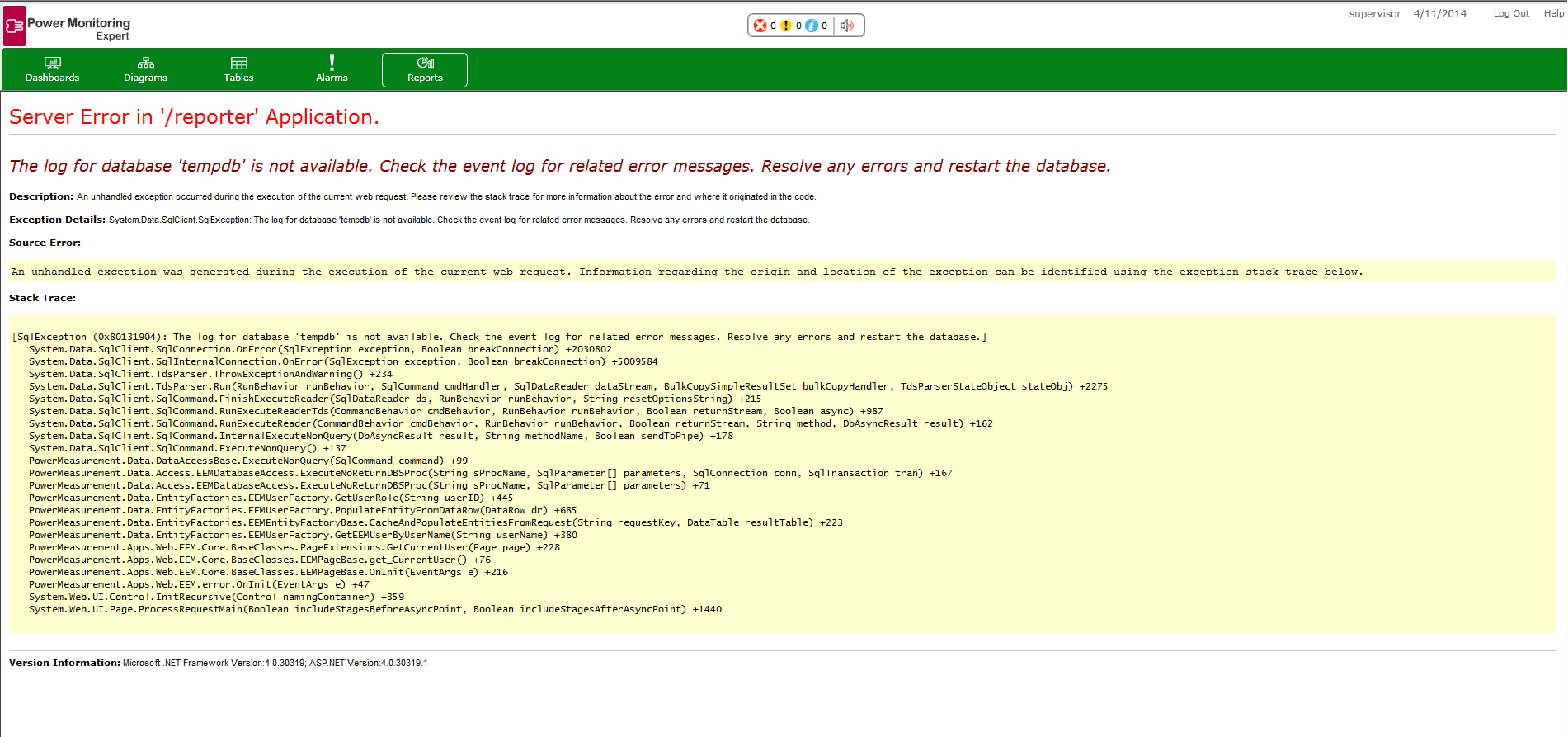1568x737 pixels.
Task: Click the EEMUserFactory.GetUserRole +445 line
Action: coord(271,498)
